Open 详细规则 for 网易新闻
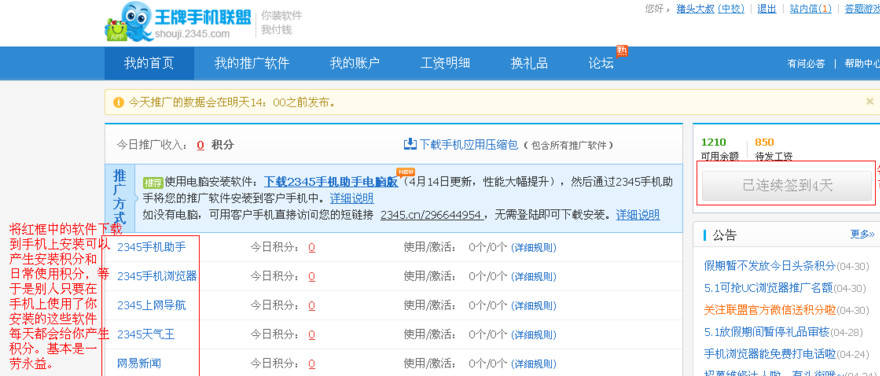The height and width of the screenshot is (376, 880). pos(533,364)
